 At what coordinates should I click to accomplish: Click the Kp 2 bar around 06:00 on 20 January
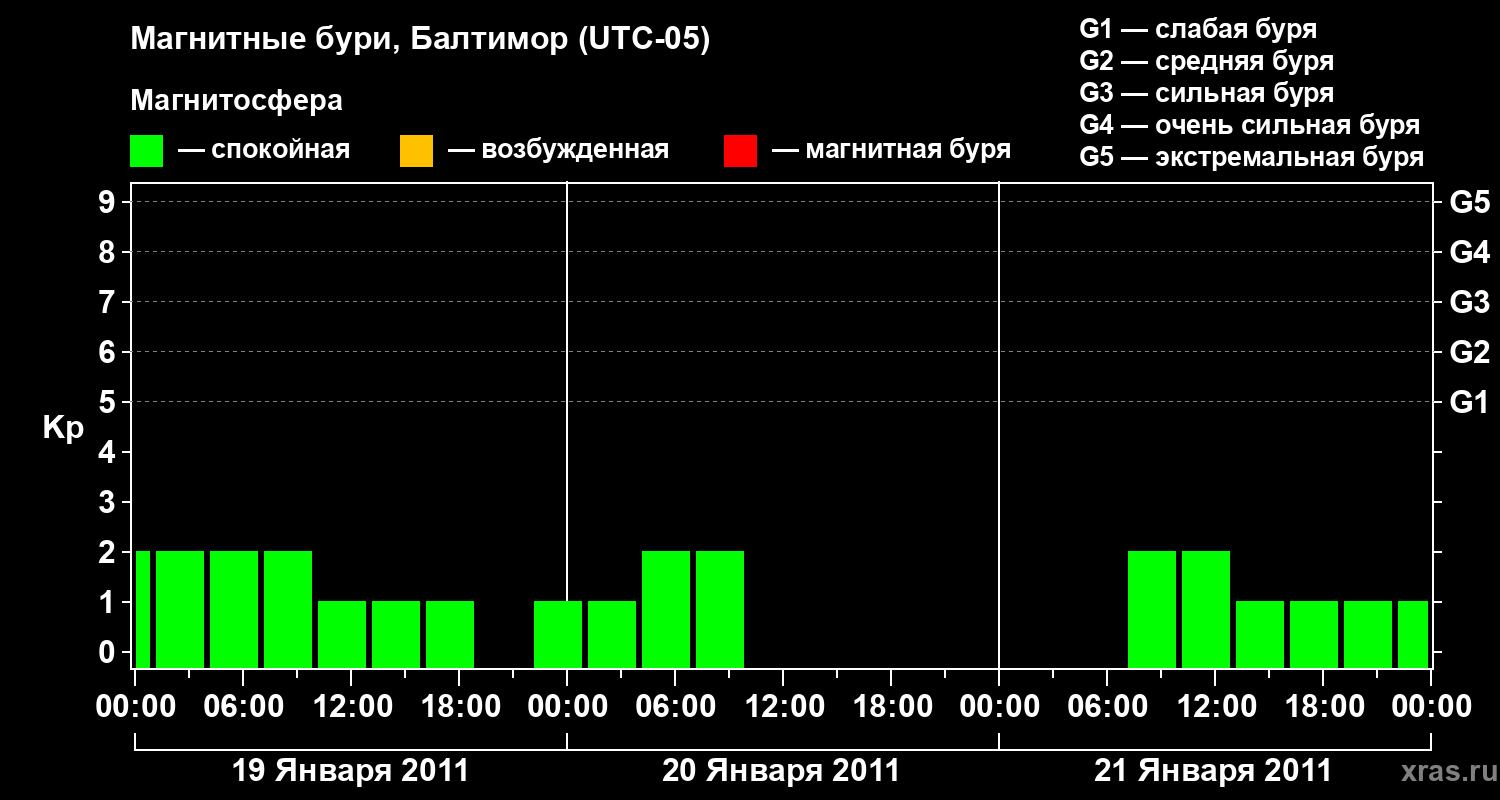pyautogui.click(x=666, y=609)
